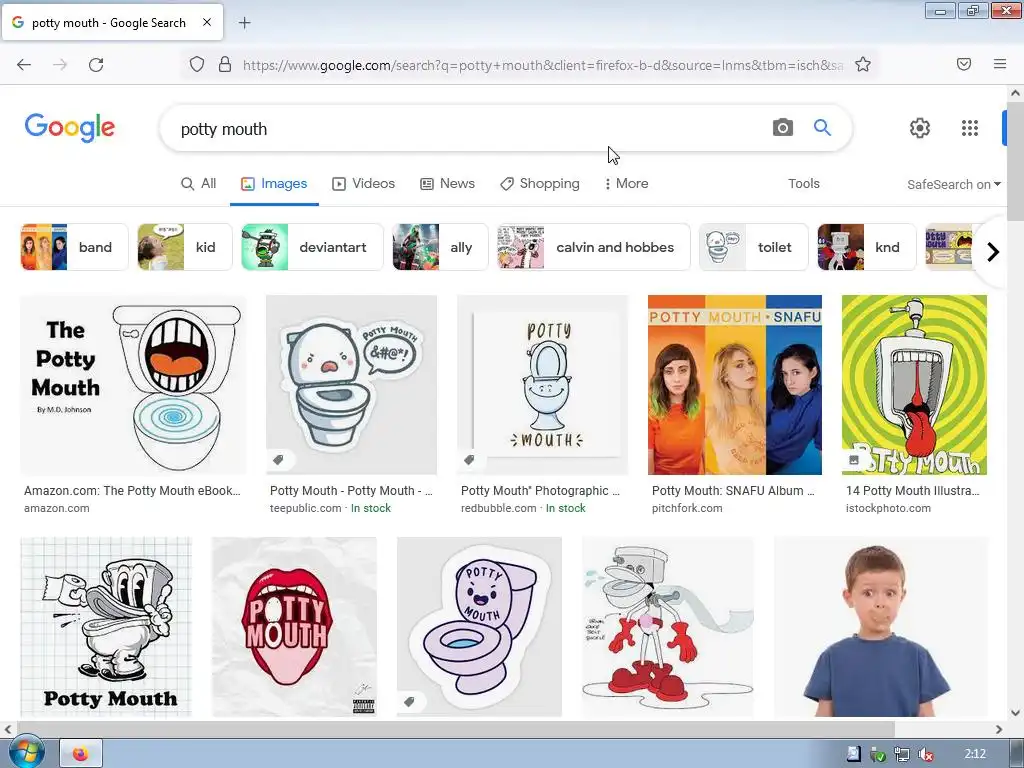Filter results by the knd chip
The image size is (1024, 768).
coord(867,247)
